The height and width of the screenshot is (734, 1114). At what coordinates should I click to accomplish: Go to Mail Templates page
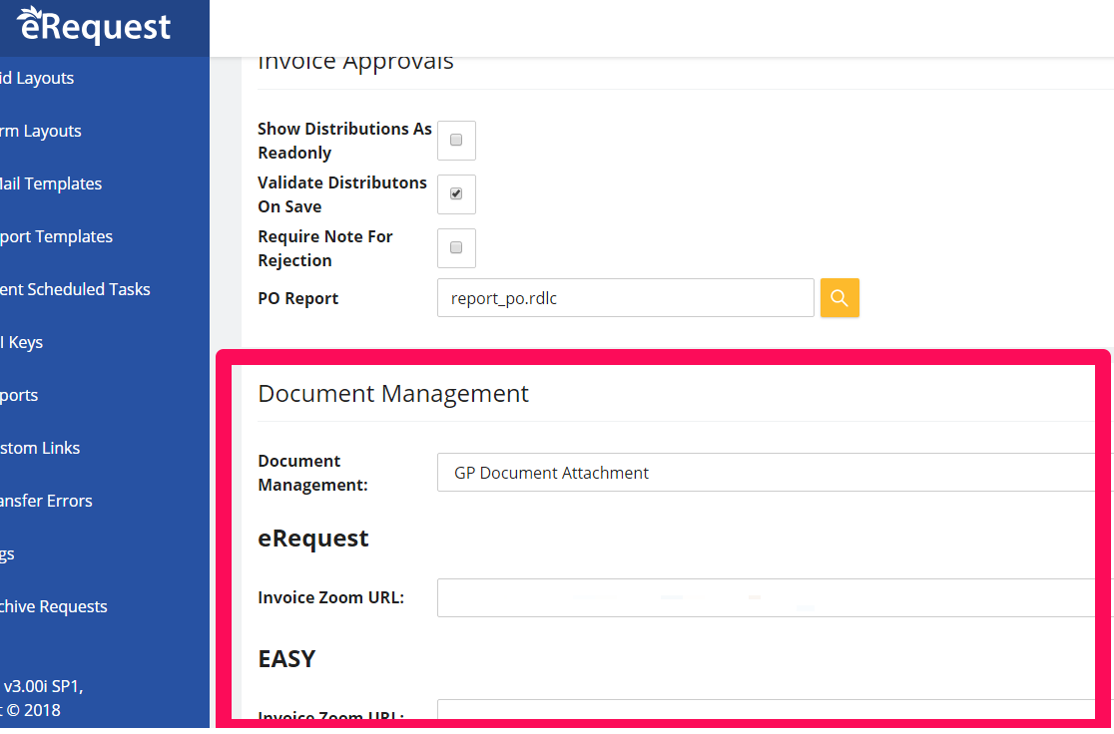pos(51,184)
